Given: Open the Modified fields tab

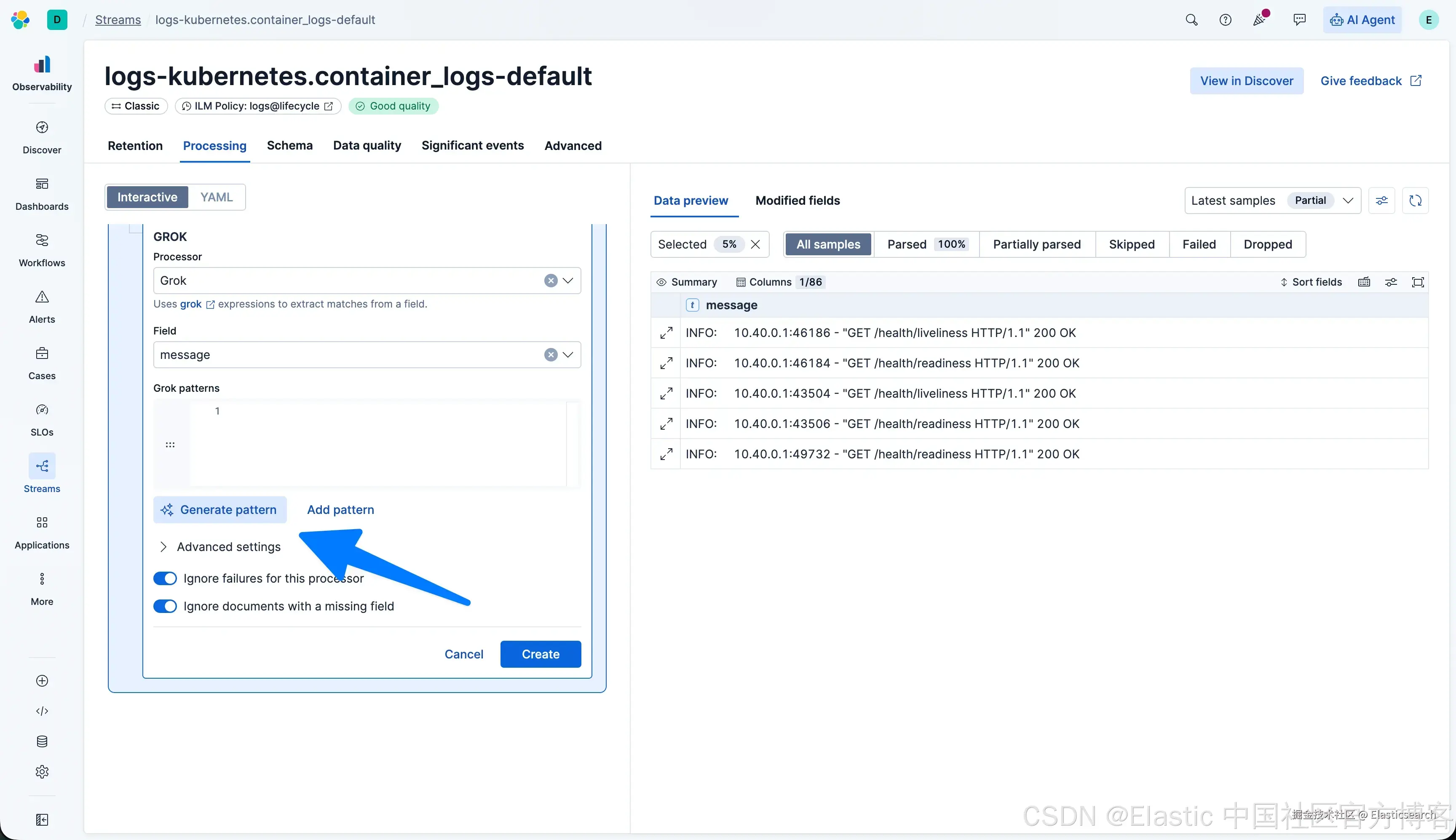Looking at the screenshot, I should coord(797,200).
